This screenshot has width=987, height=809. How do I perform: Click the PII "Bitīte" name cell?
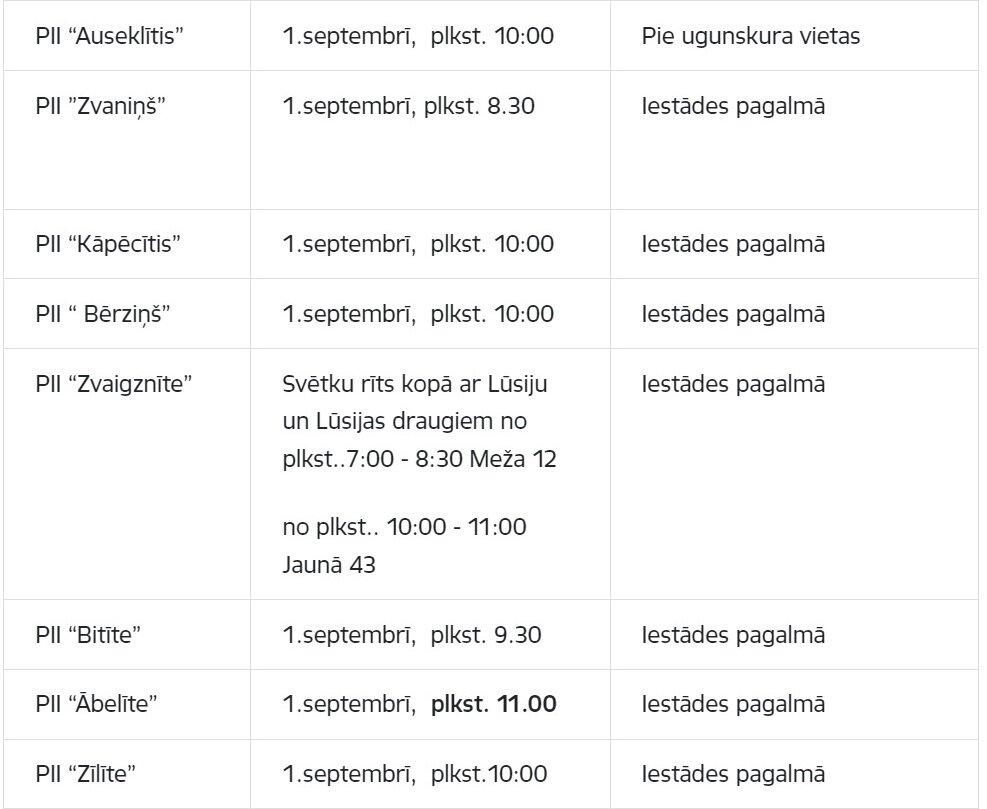(88, 635)
